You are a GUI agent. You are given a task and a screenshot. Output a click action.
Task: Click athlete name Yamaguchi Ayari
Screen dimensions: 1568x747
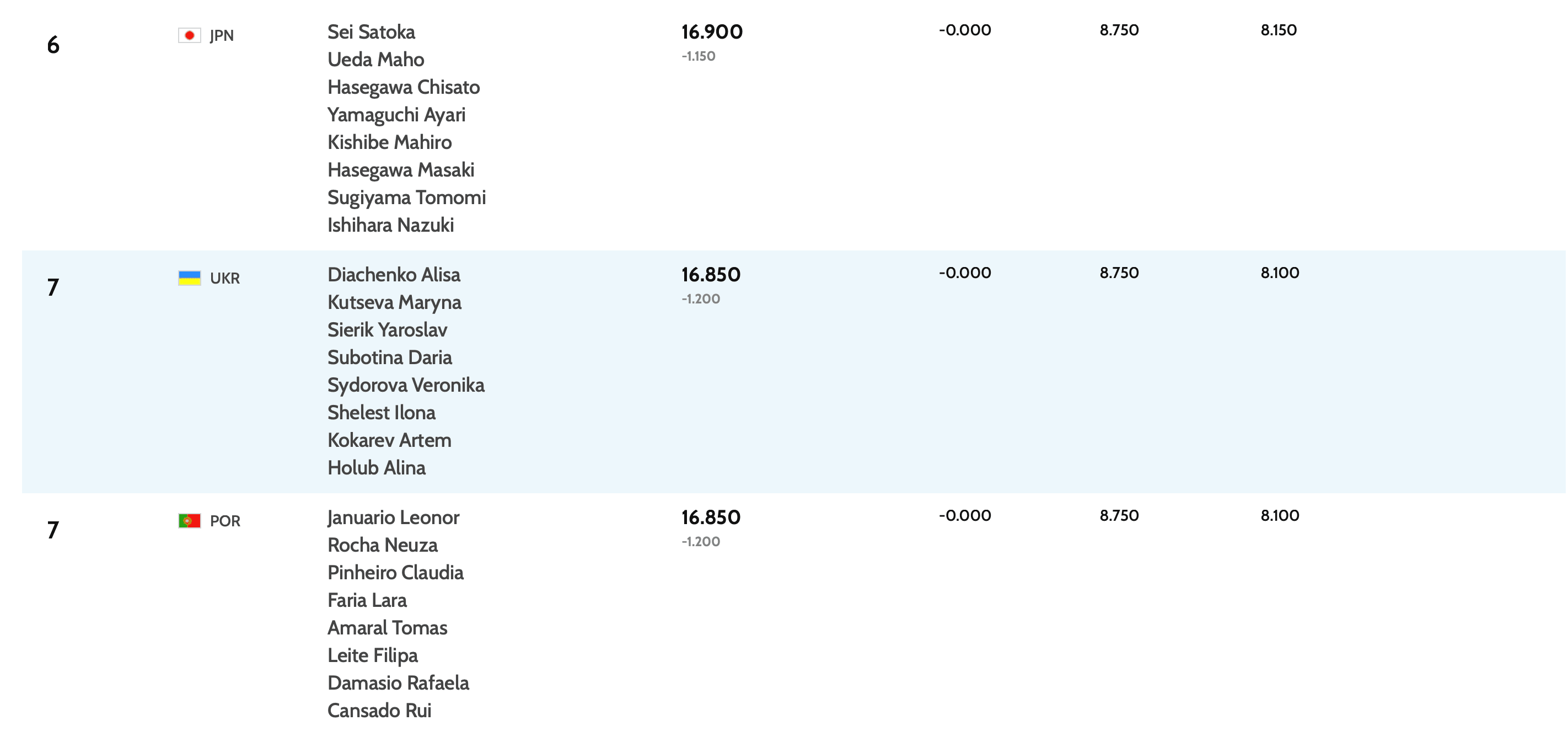click(396, 115)
